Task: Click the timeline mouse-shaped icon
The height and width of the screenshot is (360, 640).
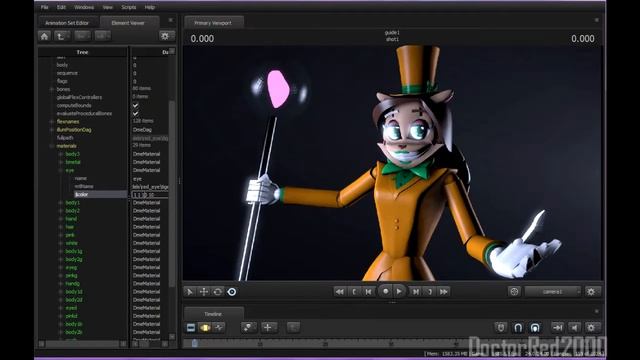Action: [x=501, y=327]
